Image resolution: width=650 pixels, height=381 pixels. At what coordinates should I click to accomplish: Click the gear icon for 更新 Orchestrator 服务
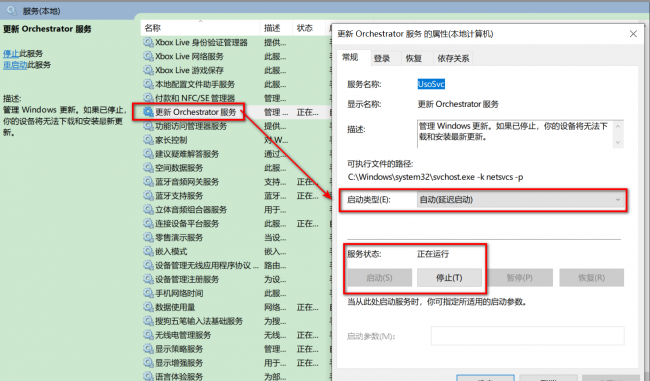(148, 112)
